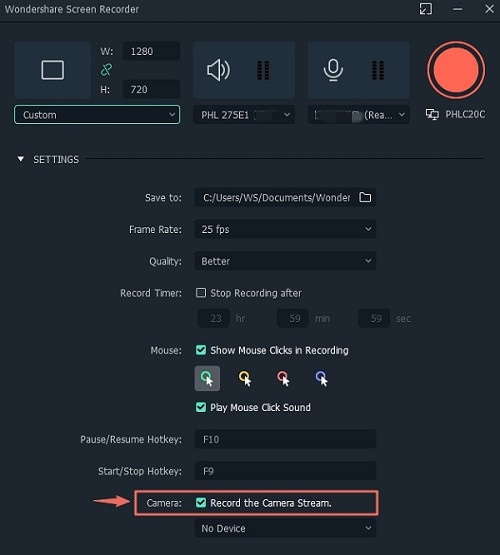Toggle the microphone icon
This screenshot has height=555, width=500.
(333, 70)
